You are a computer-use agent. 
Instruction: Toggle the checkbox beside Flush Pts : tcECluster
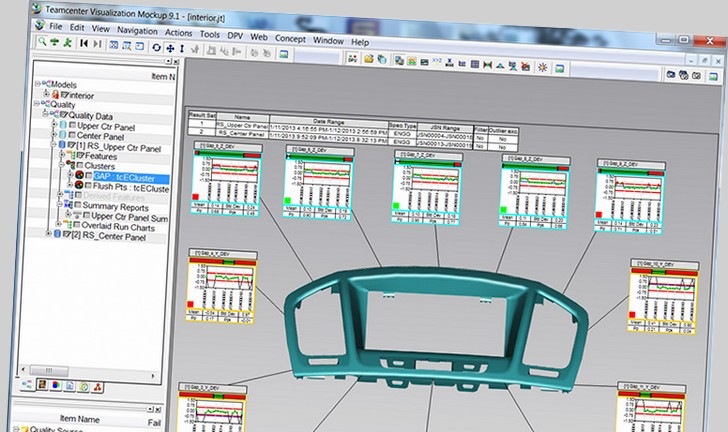click(x=88, y=186)
